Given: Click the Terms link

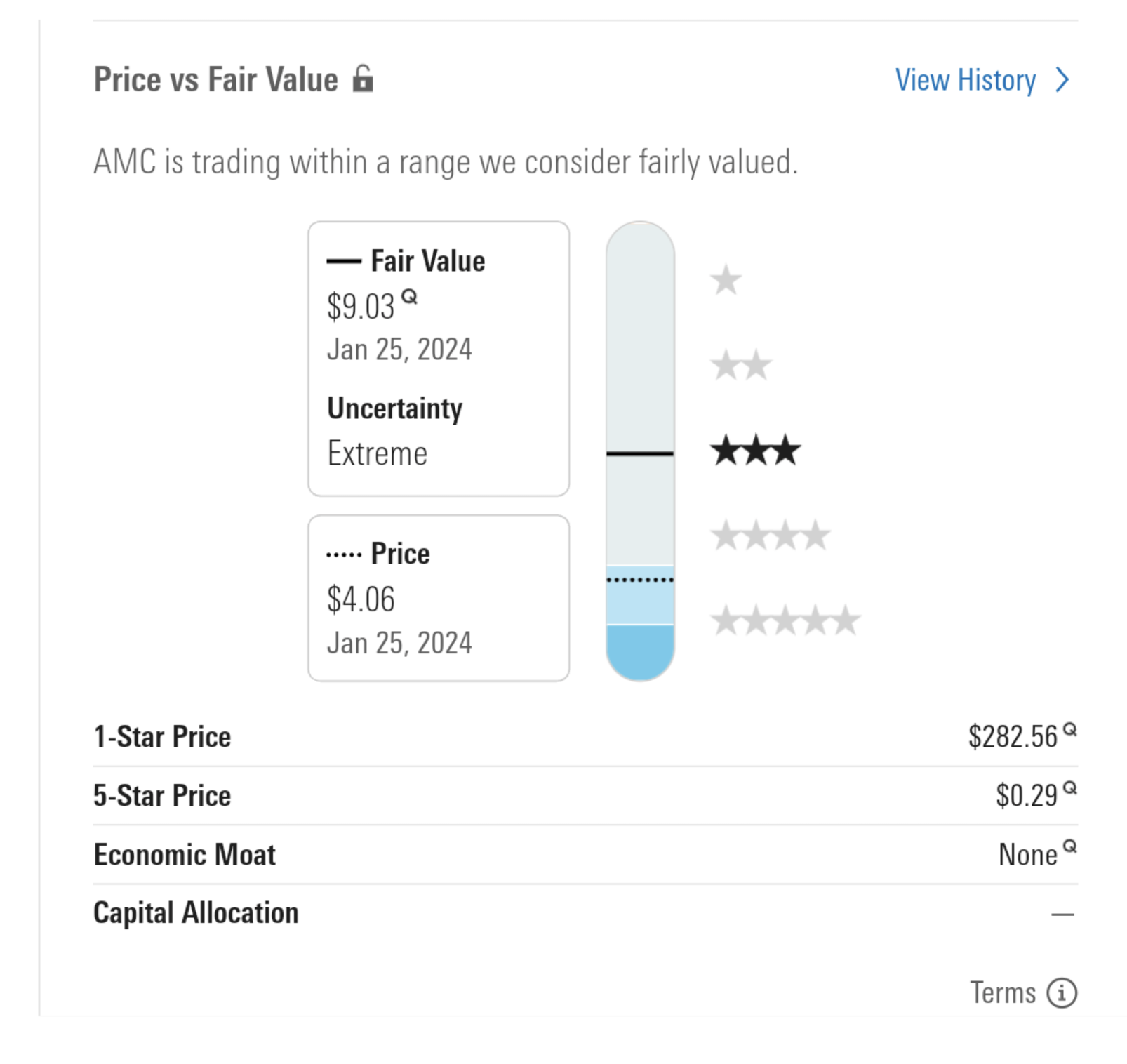Looking at the screenshot, I should (1005, 992).
